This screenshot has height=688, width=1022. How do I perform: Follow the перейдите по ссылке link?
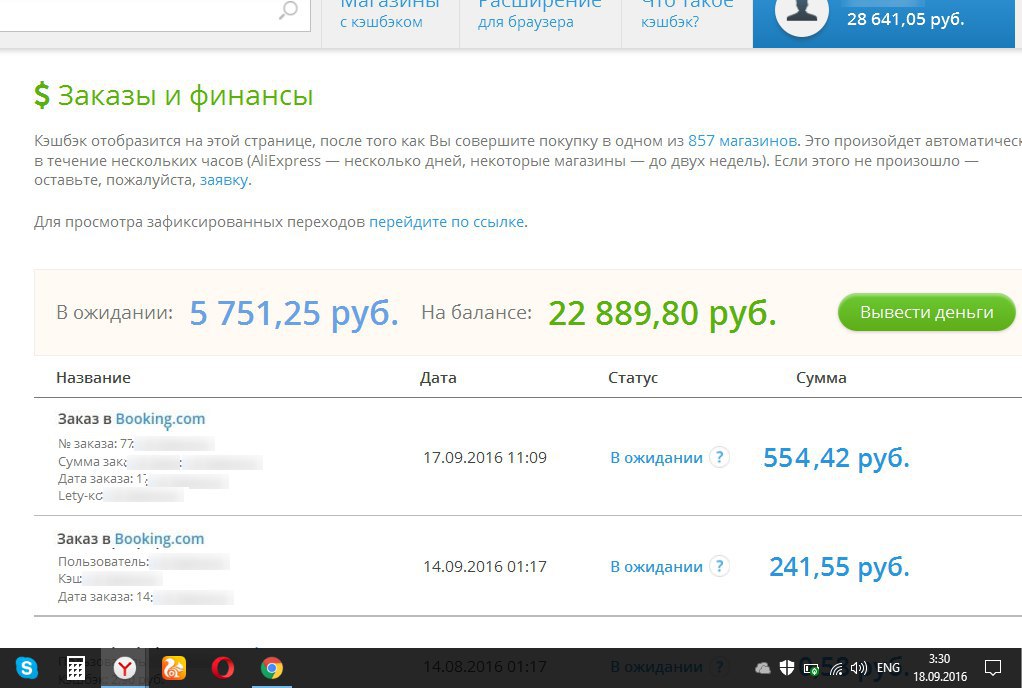pyautogui.click(x=446, y=222)
